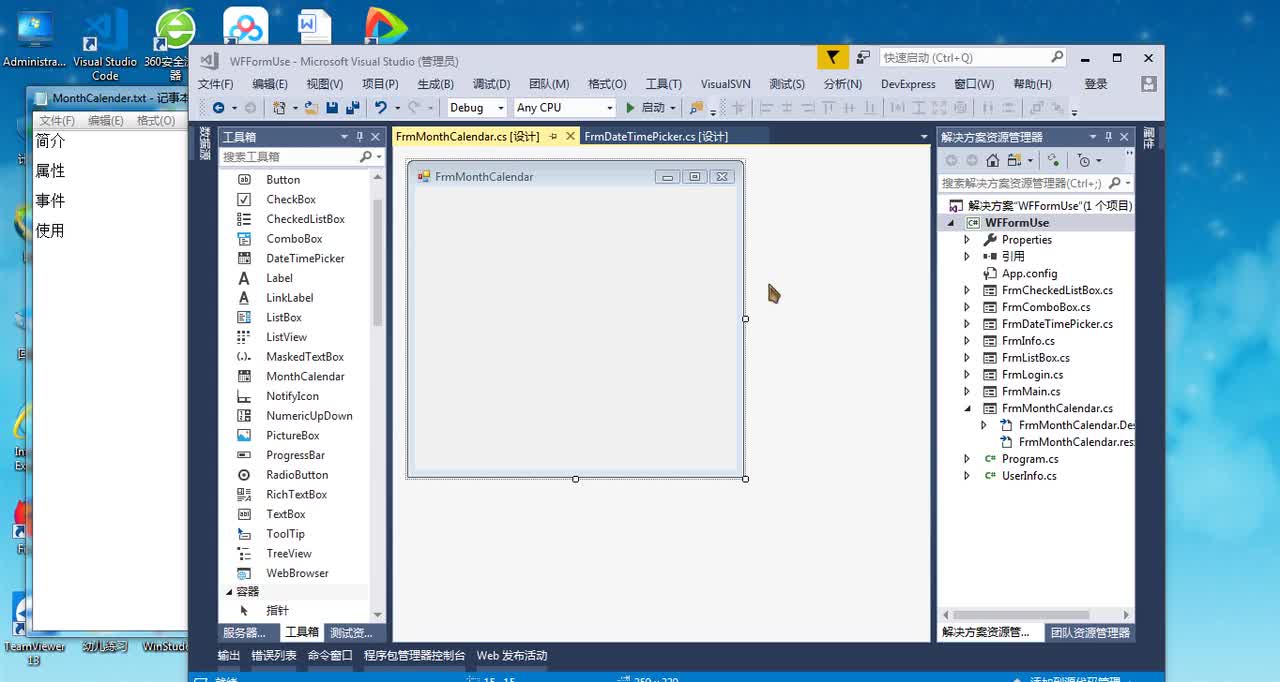Click the Save toolbar icon
The image size is (1280, 682).
[332, 107]
